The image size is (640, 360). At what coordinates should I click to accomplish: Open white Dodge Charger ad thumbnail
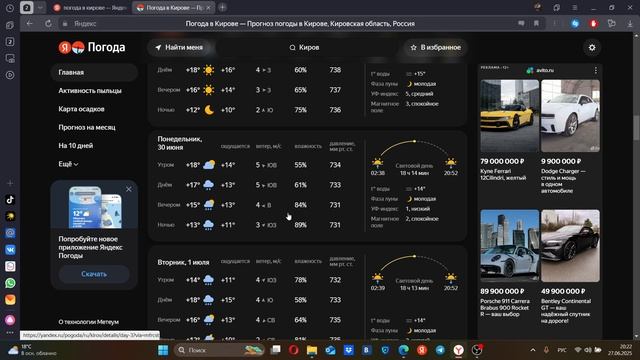pos(570,116)
